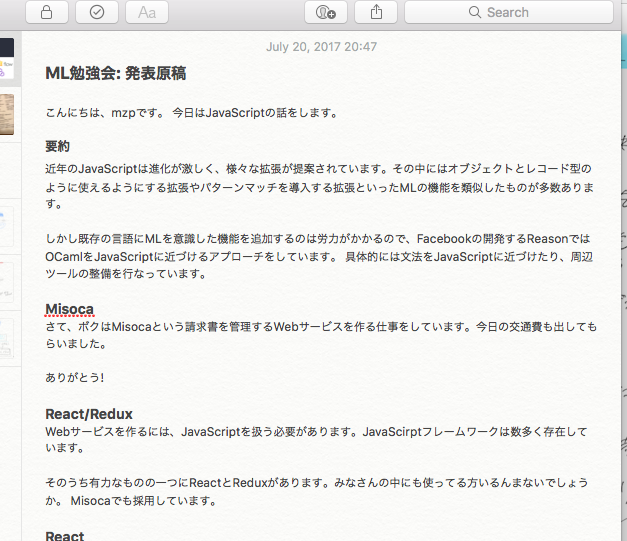Click the heading 要約
Screen dimensions: 627x541
click(x=58, y=146)
